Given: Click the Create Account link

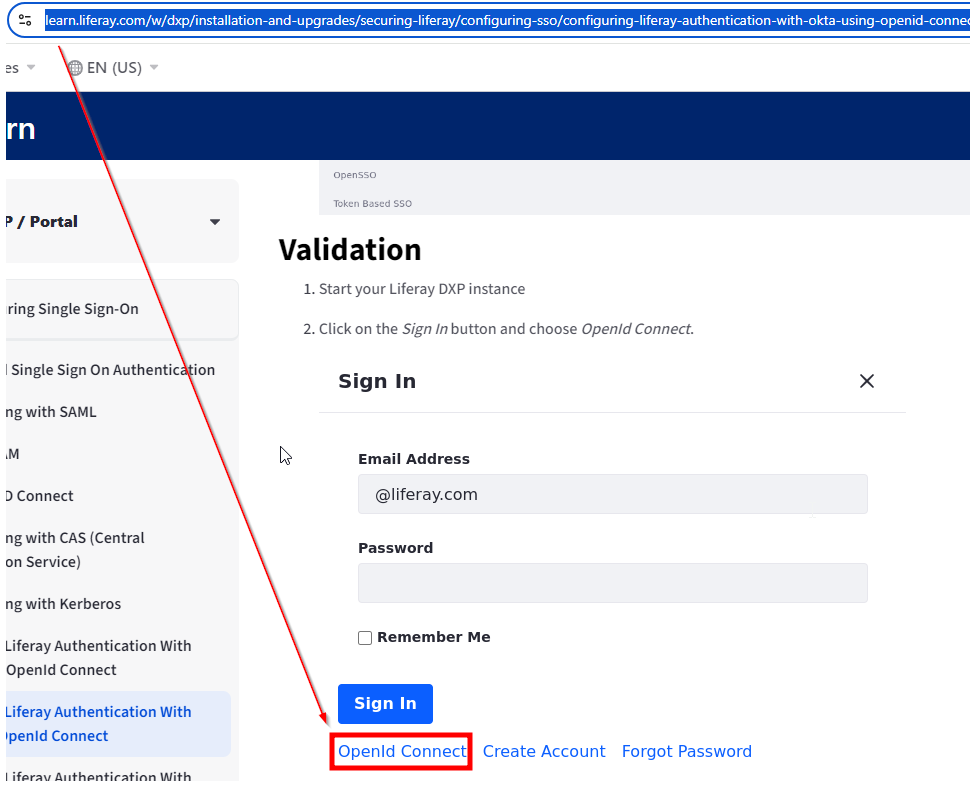Looking at the screenshot, I should [544, 751].
